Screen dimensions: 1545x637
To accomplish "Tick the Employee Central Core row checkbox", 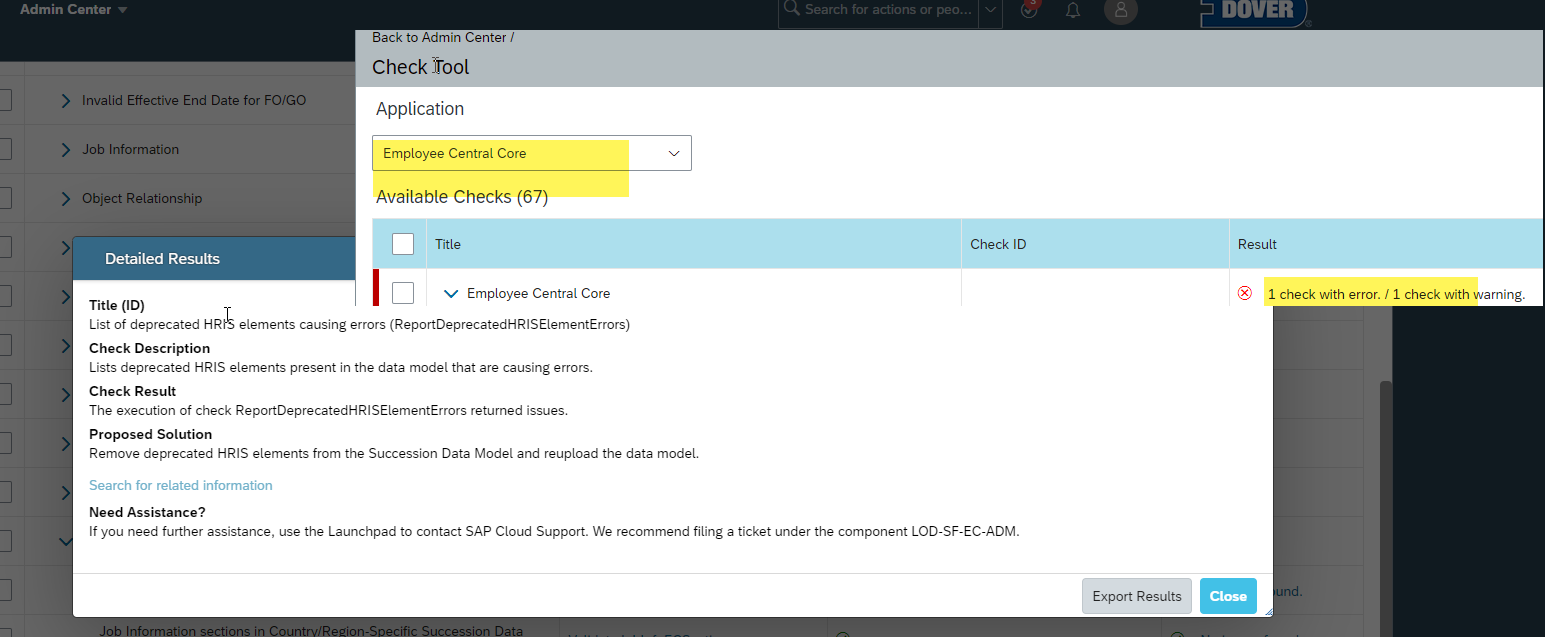I will [403, 293].
